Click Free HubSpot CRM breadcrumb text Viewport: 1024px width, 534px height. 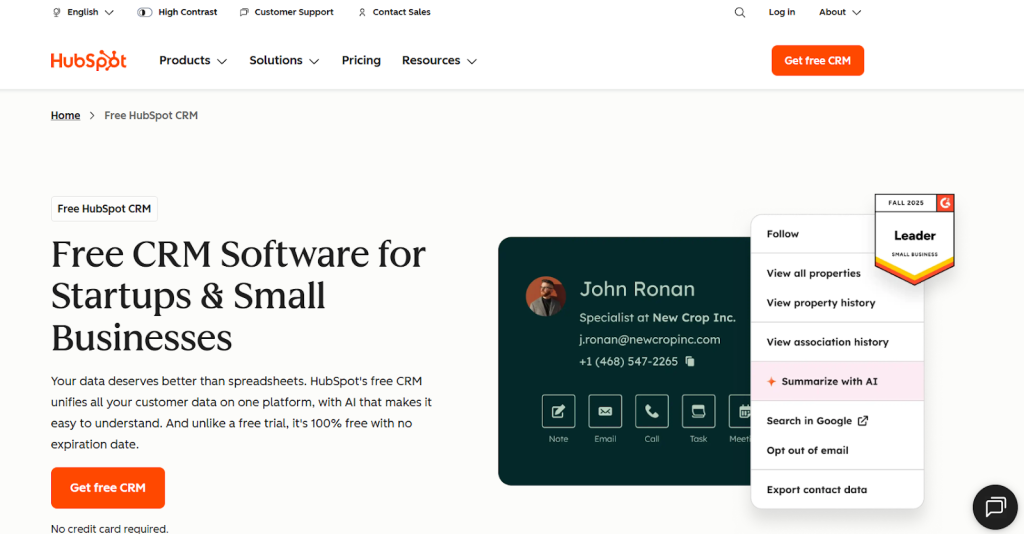point(151,116)
